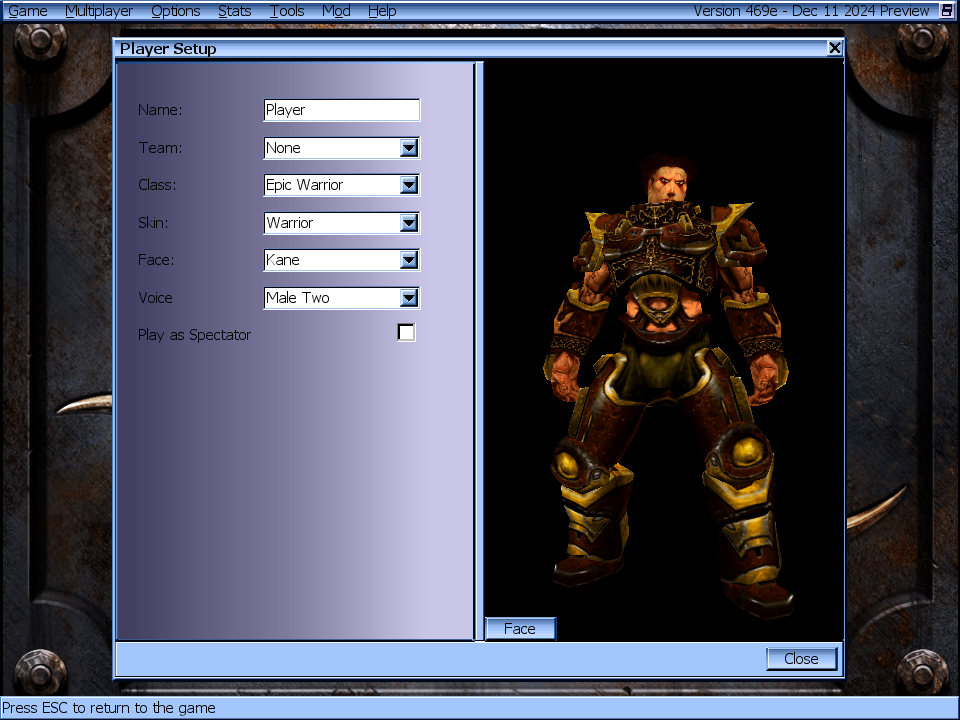The height and width of the screenshot is (720, 960).
Task: Click the Player Setup title bar
Action: [470, 48]
